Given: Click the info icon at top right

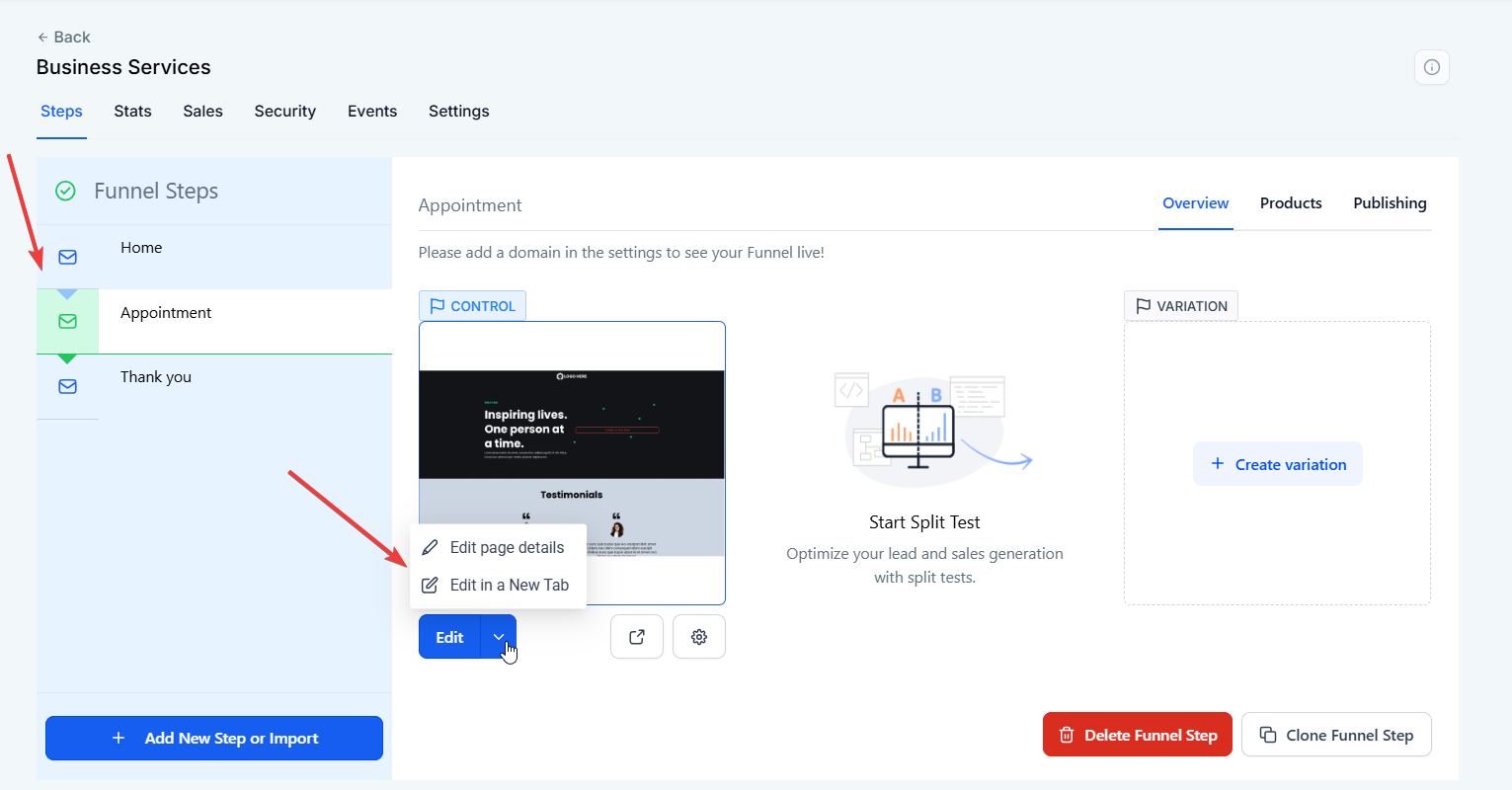Looking at the screenshot, I should [x=1431, y=67].
